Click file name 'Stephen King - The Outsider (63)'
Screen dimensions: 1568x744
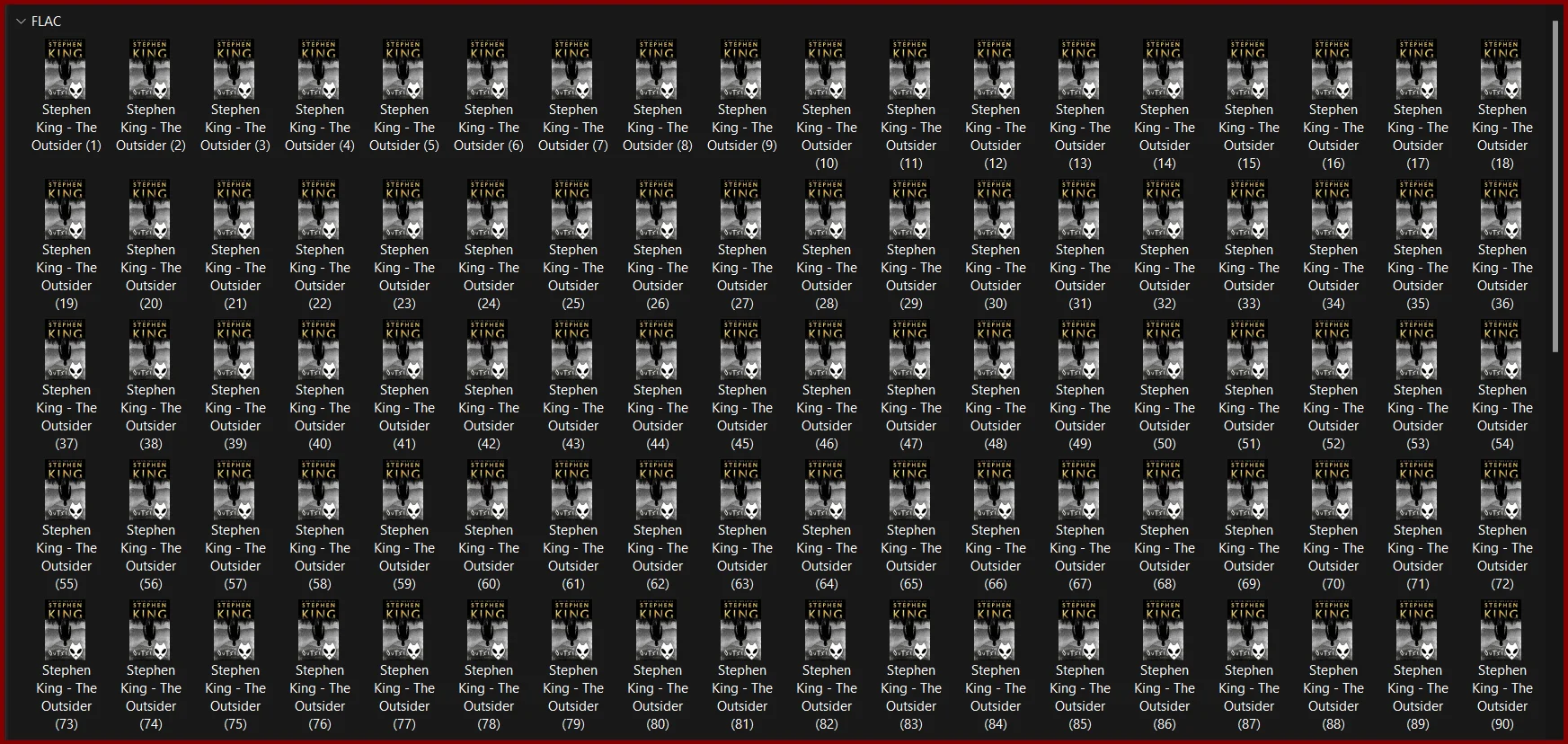[742, 557]
